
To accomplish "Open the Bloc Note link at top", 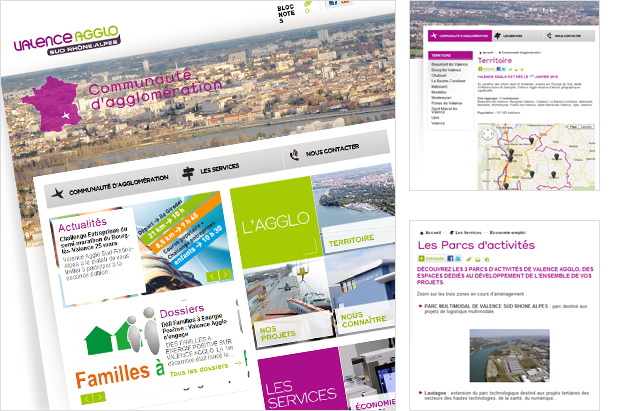I will (x=286, y=13).
